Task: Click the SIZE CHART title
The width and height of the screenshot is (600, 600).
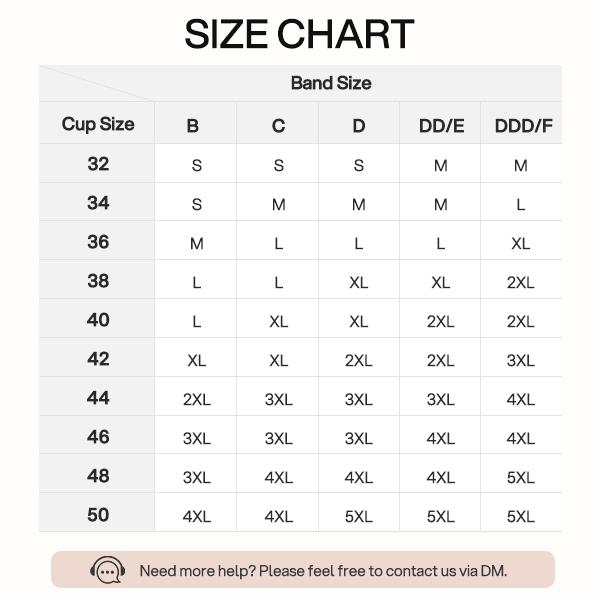Action: (x=299, y=34)
